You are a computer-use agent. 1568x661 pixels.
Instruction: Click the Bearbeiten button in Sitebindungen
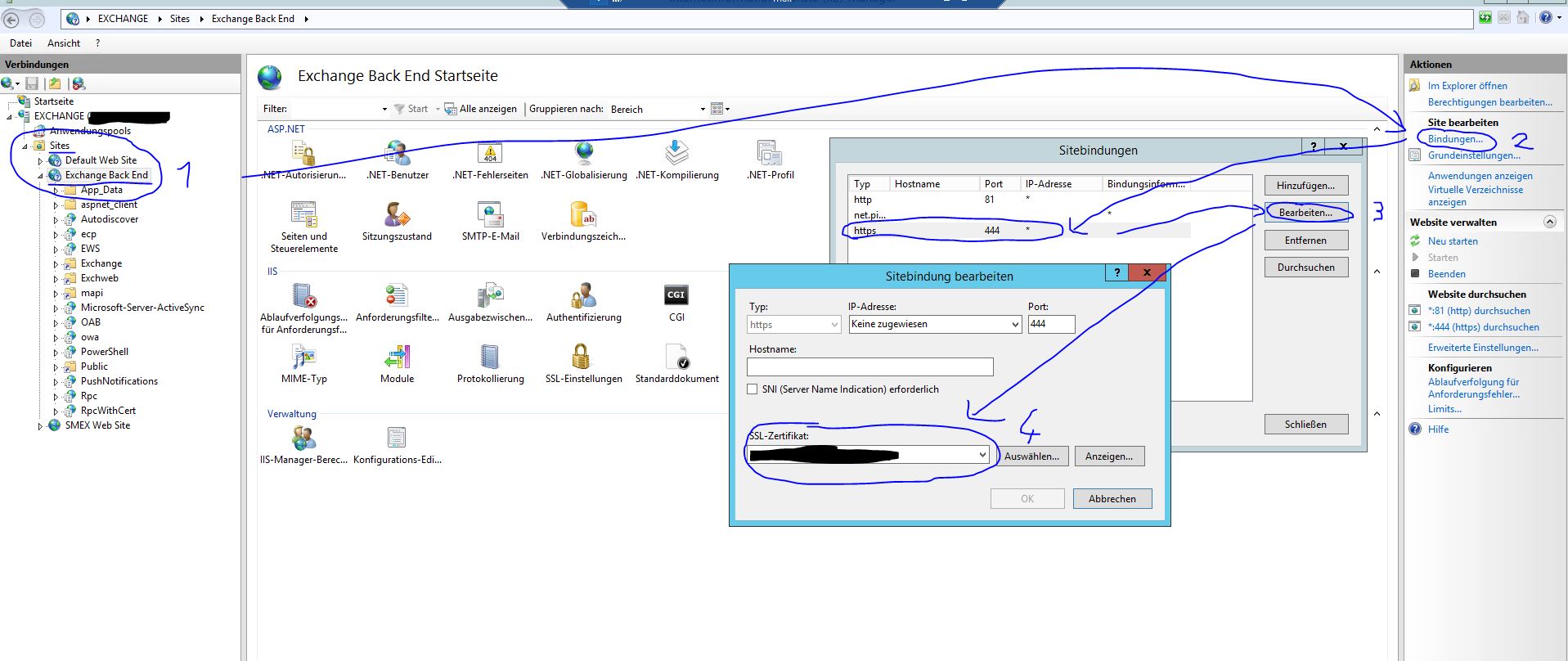pyautogui.click(x=1305, y=213)
